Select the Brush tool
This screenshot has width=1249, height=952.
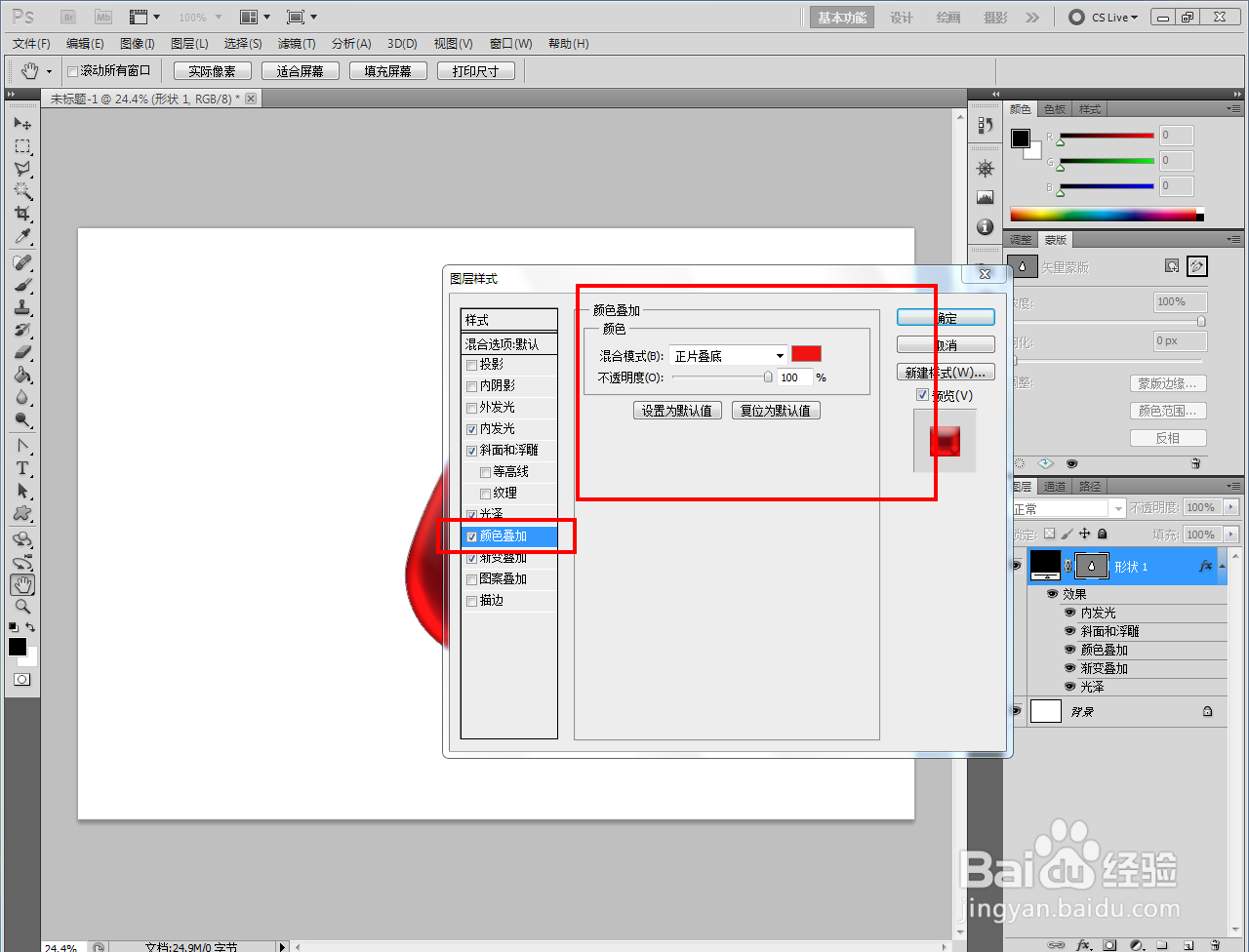(x=22, y=286)
